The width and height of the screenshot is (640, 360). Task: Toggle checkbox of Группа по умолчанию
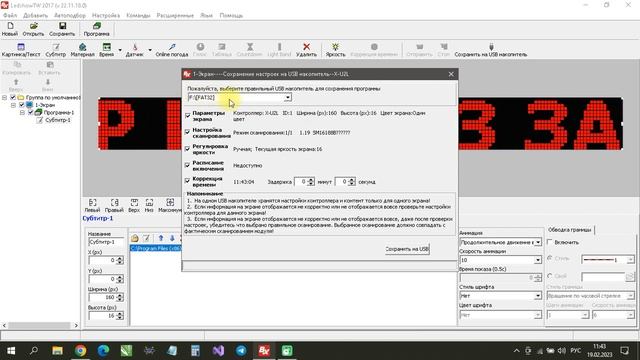pyautogui.click(x=13, y=98)
